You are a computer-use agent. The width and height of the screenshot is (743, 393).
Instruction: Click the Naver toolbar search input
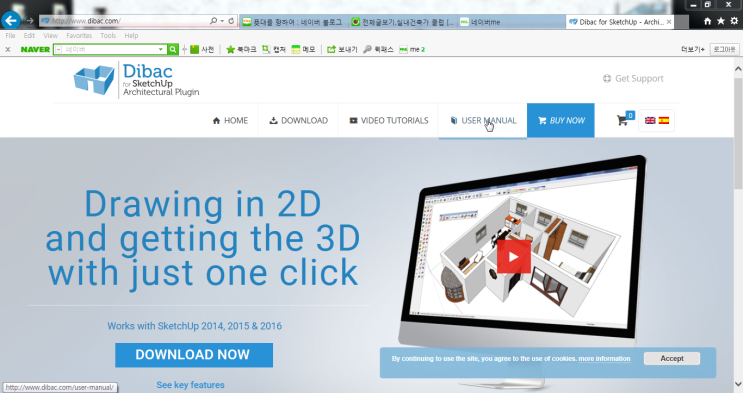(110, 49)
